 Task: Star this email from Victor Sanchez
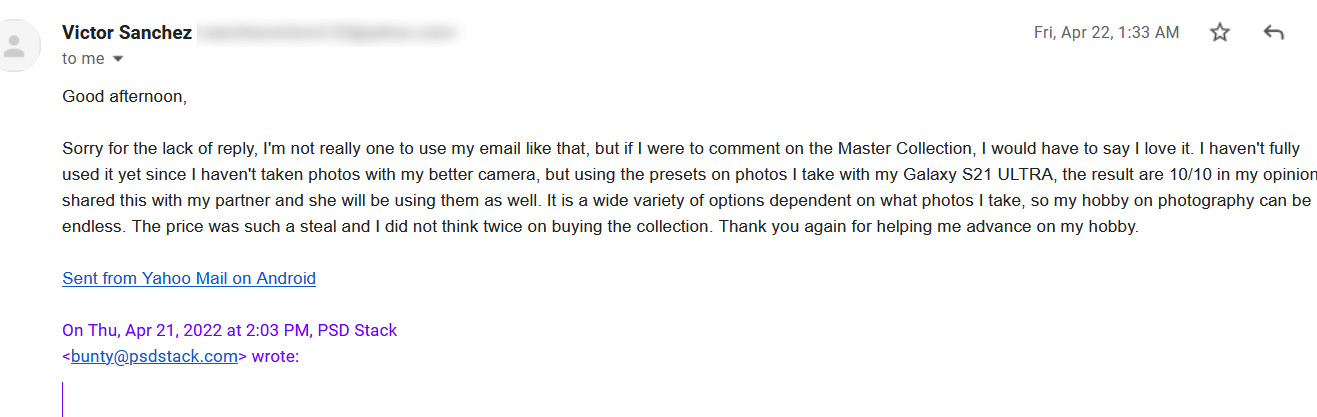[x=1219, y=33]
